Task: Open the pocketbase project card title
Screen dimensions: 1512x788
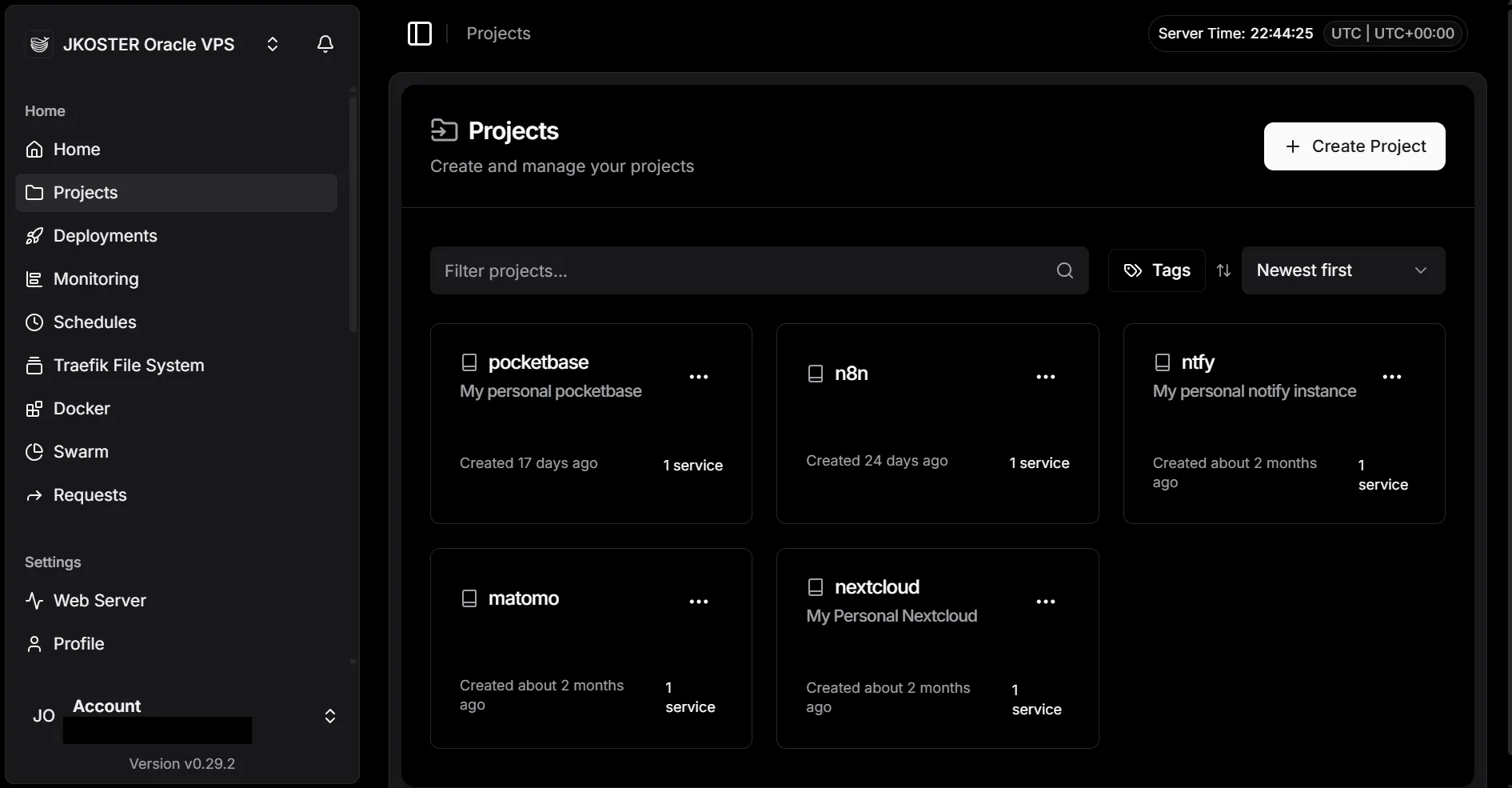Action: [x=538, y=362]
